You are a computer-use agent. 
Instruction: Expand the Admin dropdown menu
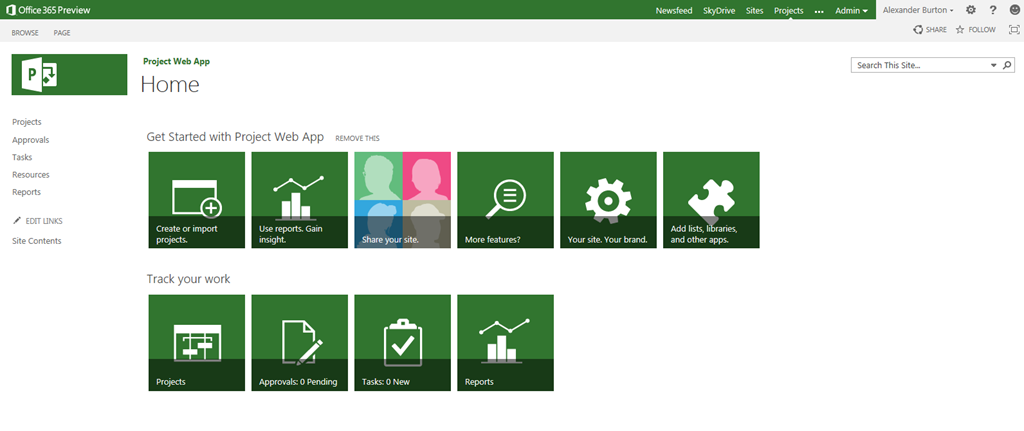tap(852, 10)
